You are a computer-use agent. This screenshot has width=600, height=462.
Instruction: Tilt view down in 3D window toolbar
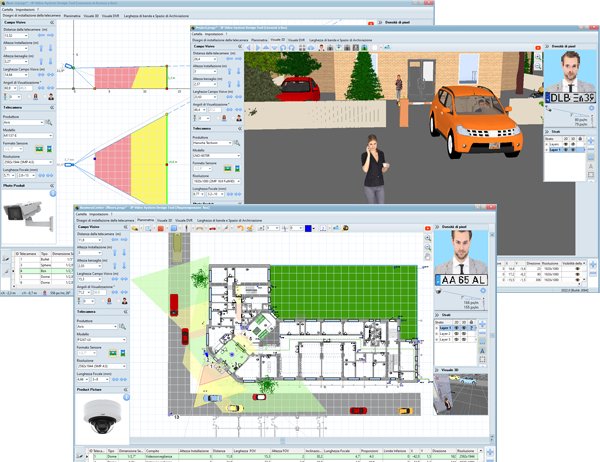(274, 47)
